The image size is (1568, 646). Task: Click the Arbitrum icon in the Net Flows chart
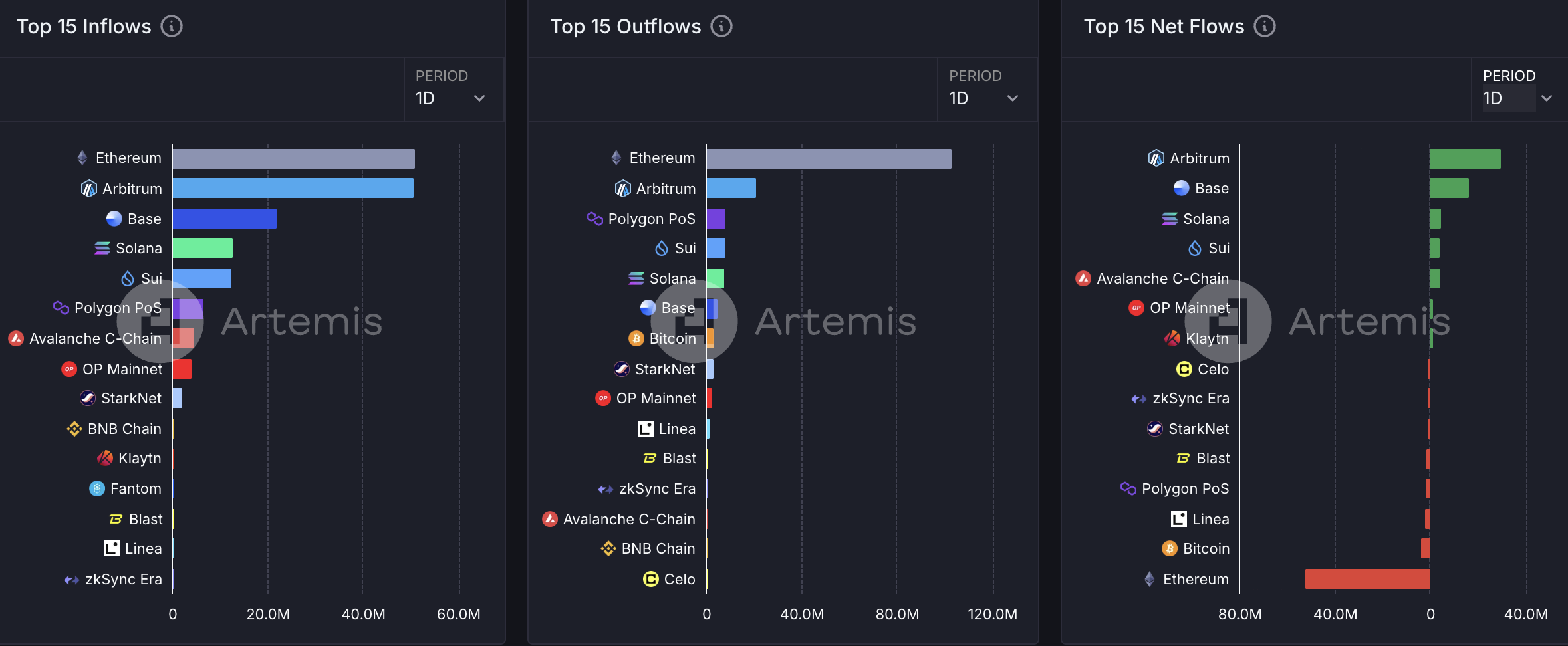point(1156,158)
